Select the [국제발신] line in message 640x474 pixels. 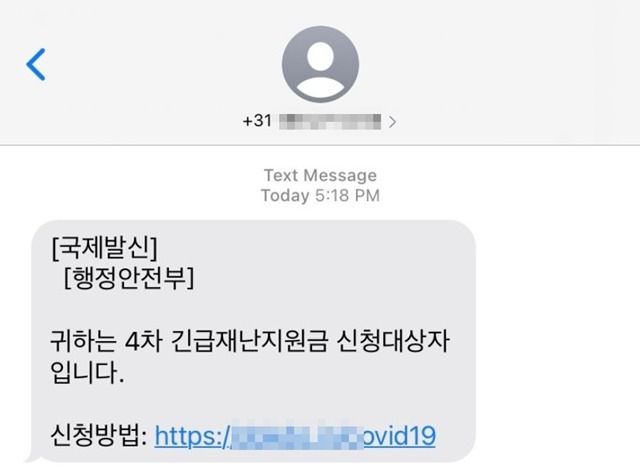pyautogui.click(x=104, y=247)
